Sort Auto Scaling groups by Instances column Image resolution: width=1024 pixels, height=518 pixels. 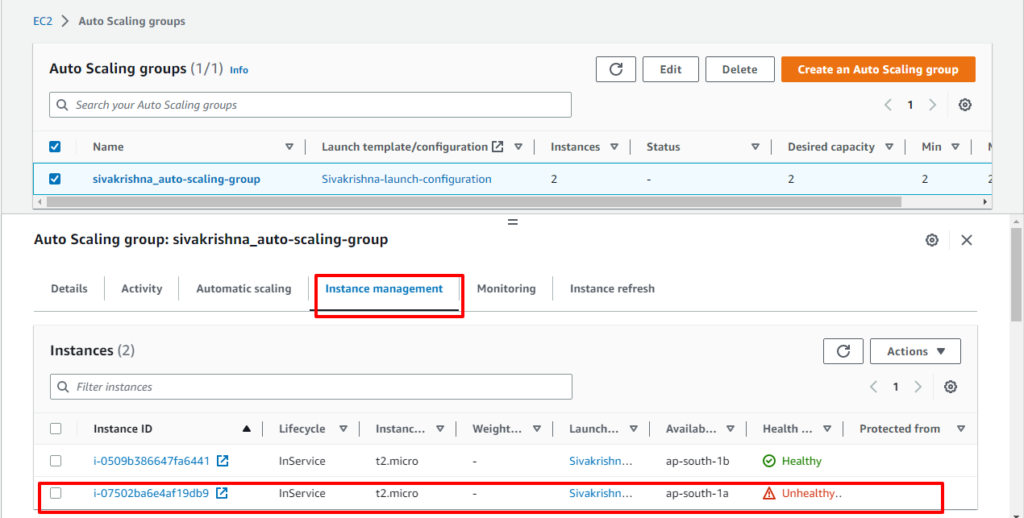[x=615, y=147]
